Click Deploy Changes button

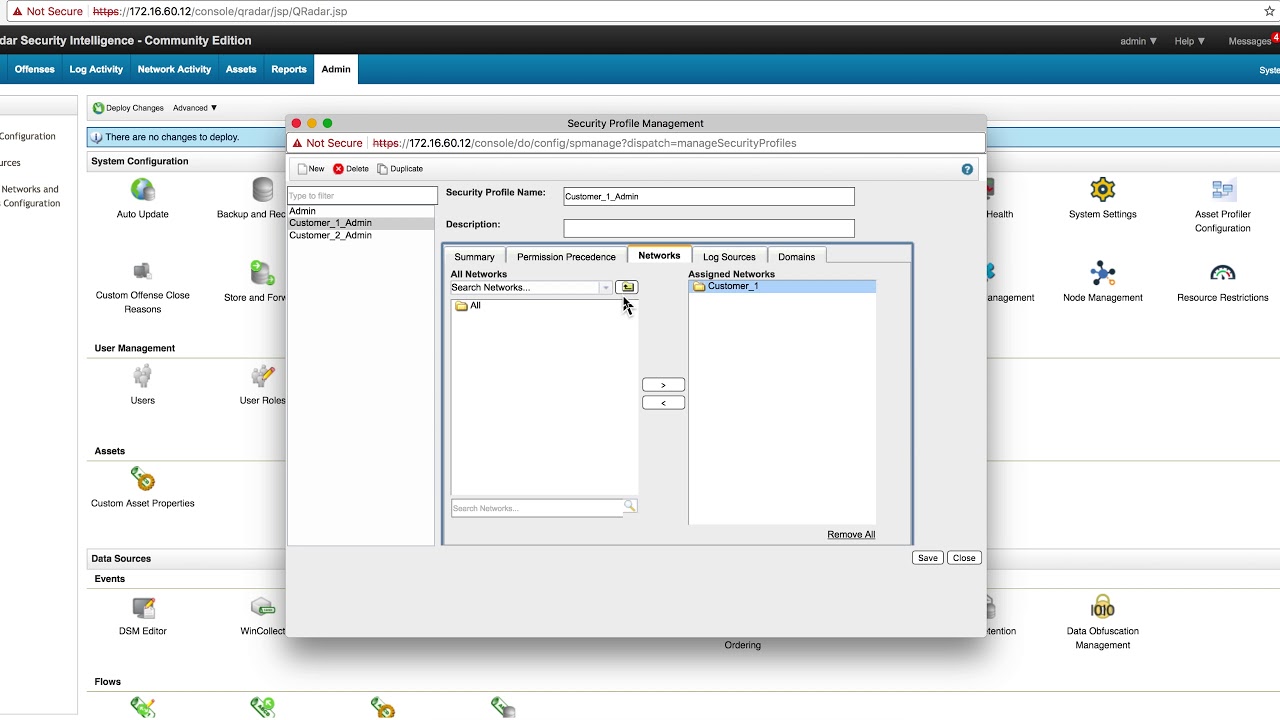point(128,108)
